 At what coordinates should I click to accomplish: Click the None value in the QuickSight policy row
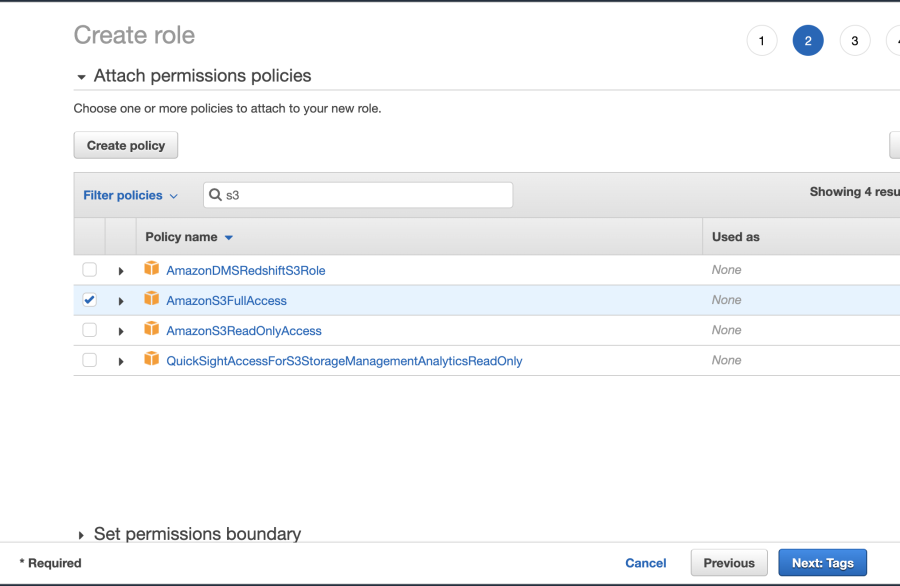727,360
